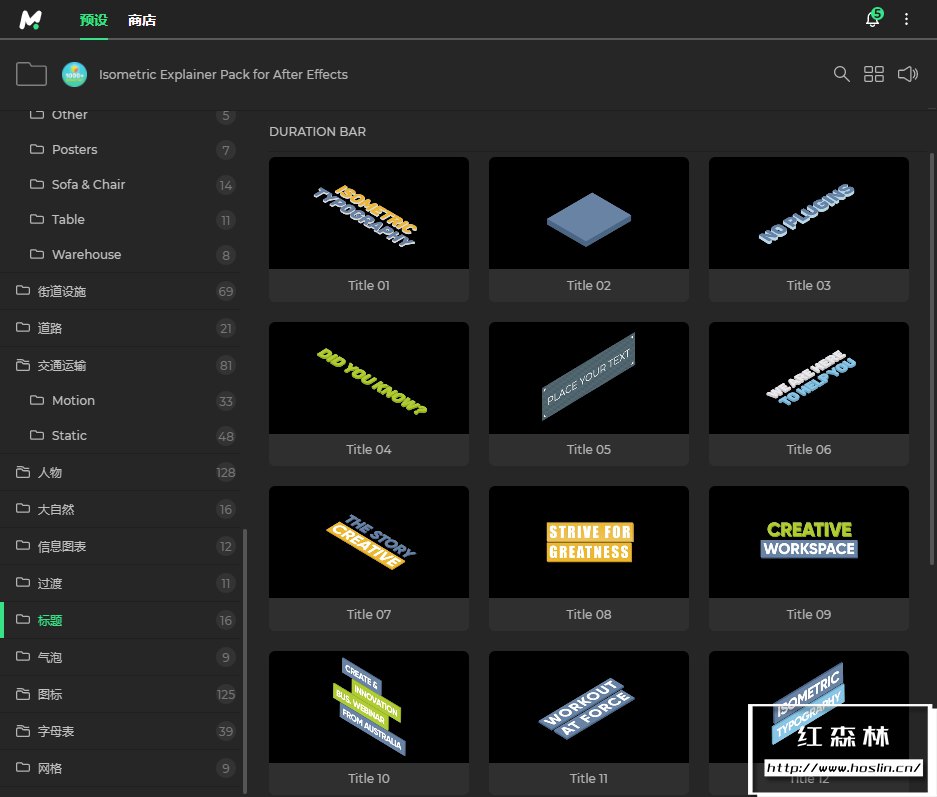Image resolution: width=937 pixels, height=797 pixels.
Task: Open the 街道设施 category
Action: [x=120, y=291]
